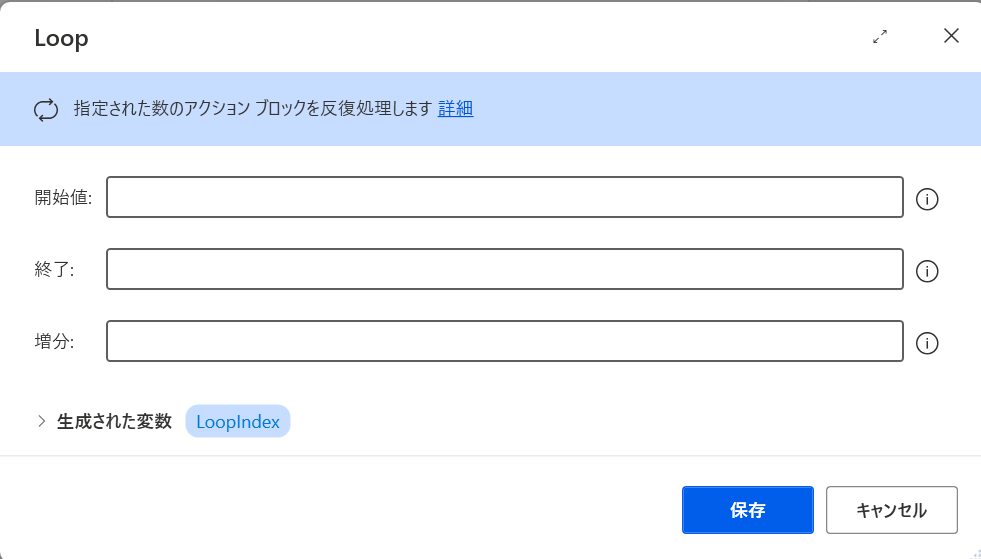Screen dimensions: 981x559
Task: Click the 生成された変数 section heading
Action: click(x=114, y=421)
